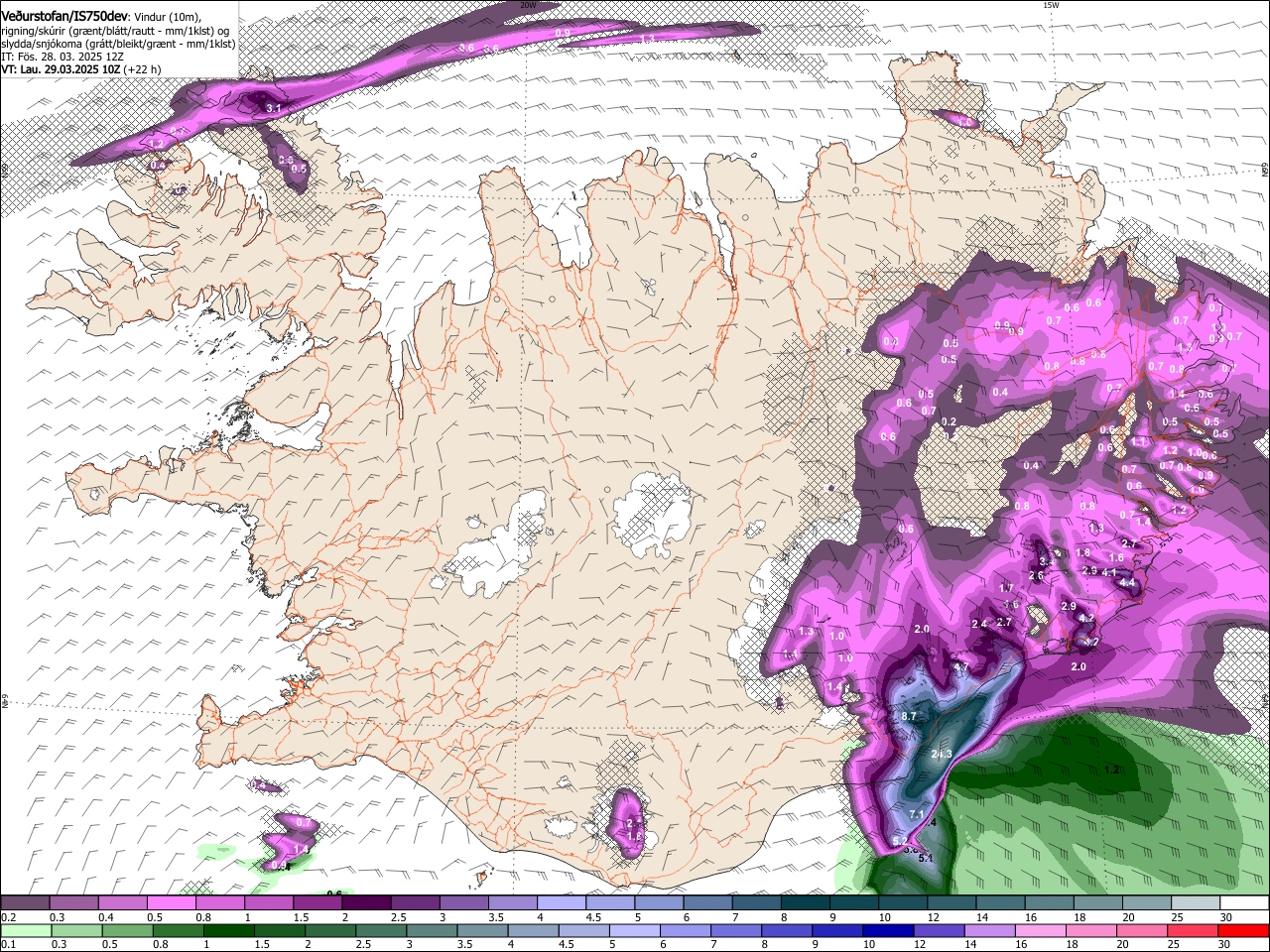The height and width of the screenshot is (952, 1270).
Task: Select the 'IT: Fös. 28. 03. 2025 12Z' line
Action: click(62, 57)
